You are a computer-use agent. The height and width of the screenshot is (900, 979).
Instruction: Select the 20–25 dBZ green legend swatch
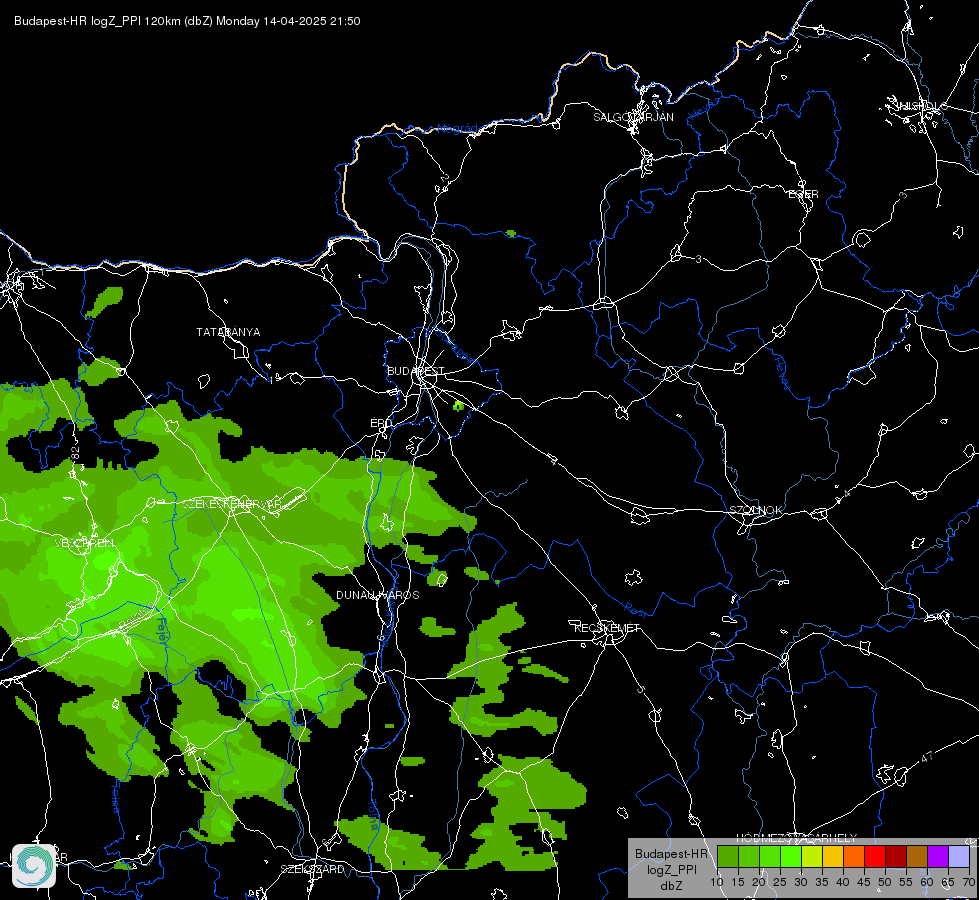point(770,856)
